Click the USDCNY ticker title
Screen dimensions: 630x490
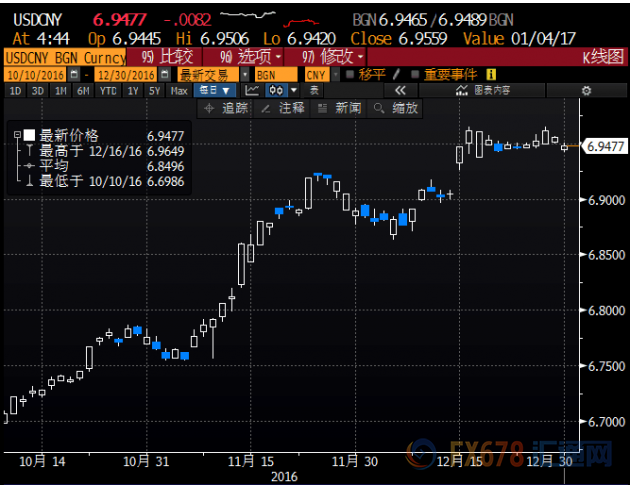coord(37,20)
